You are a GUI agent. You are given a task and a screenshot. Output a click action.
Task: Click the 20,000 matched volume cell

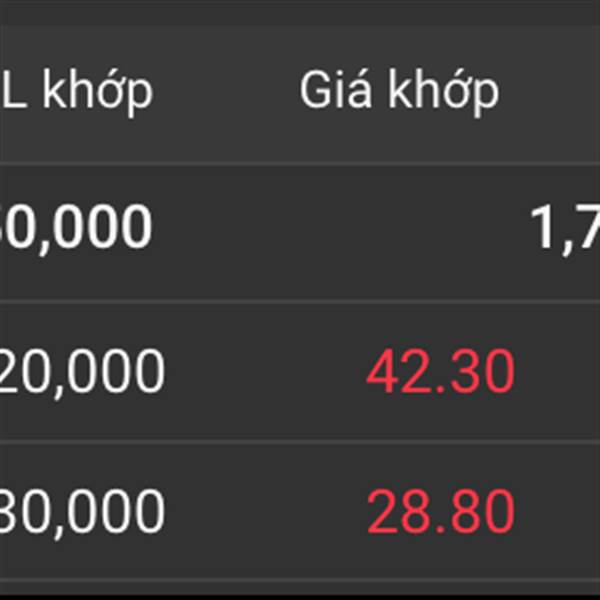(x=82, y=372)
